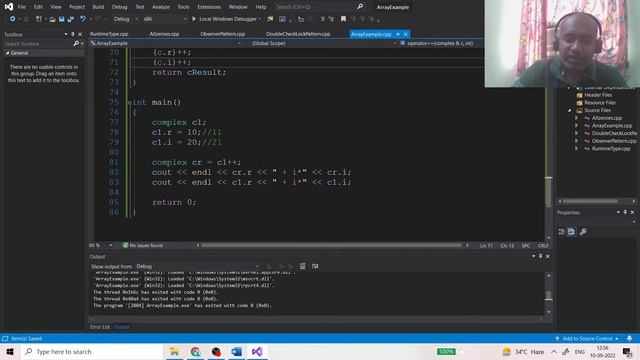
Task: Switch to DoubleCheckLockPattern.cpp tab
Action: 298,34
